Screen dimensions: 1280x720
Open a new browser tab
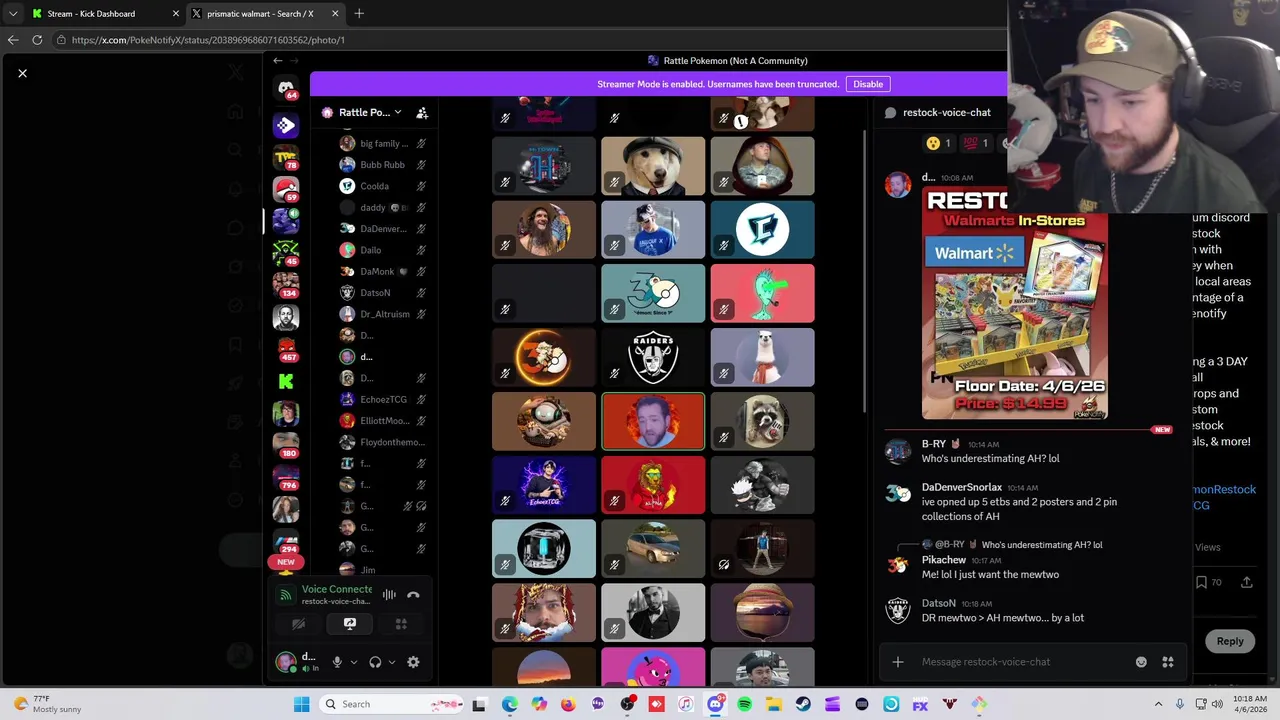point(359,14)
